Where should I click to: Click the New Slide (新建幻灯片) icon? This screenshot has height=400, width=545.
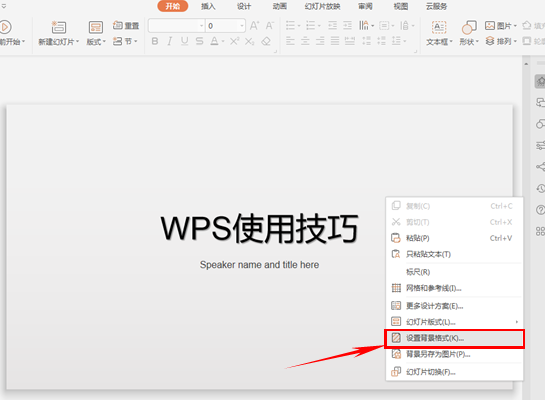click(x=58, y=27)
